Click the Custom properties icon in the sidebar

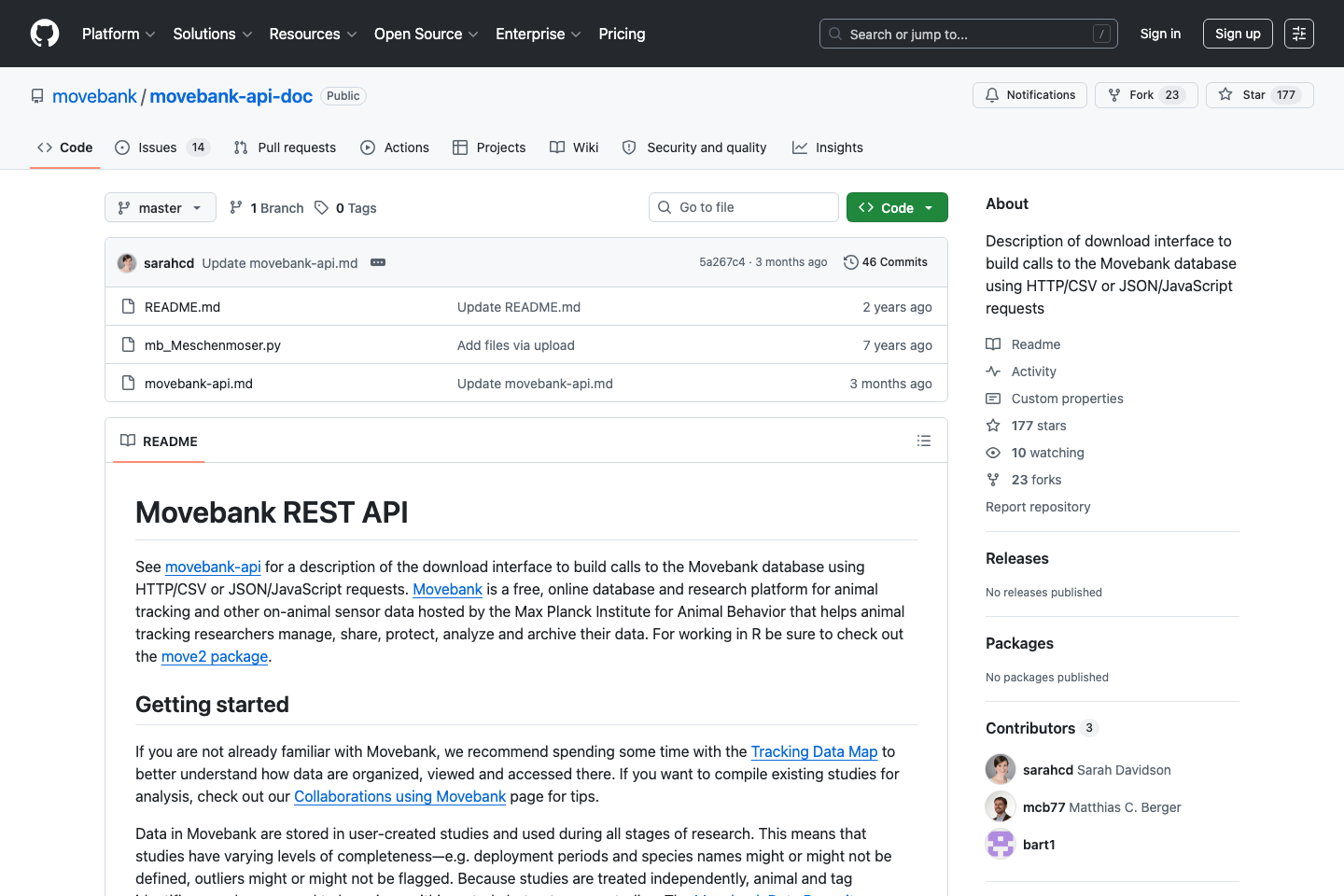(x=993, y=398)
